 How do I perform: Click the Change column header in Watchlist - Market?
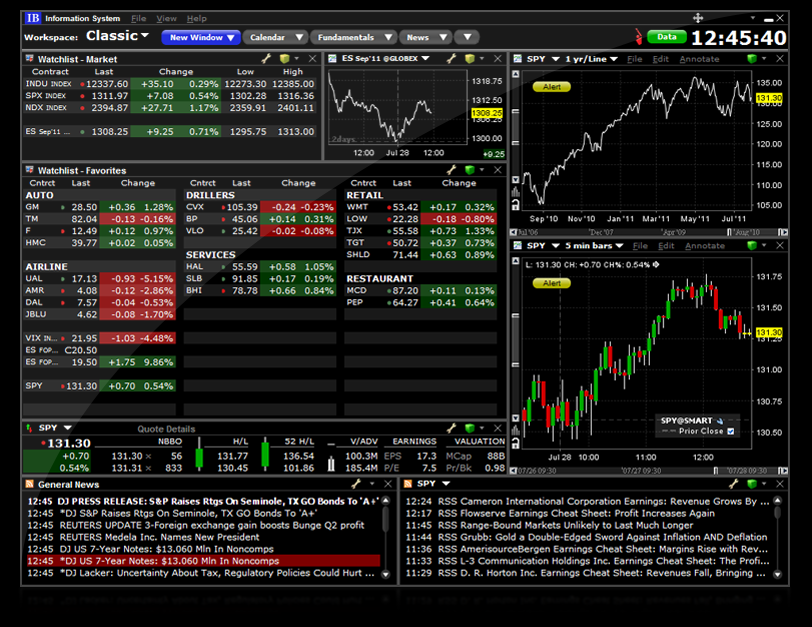[176, 71]
